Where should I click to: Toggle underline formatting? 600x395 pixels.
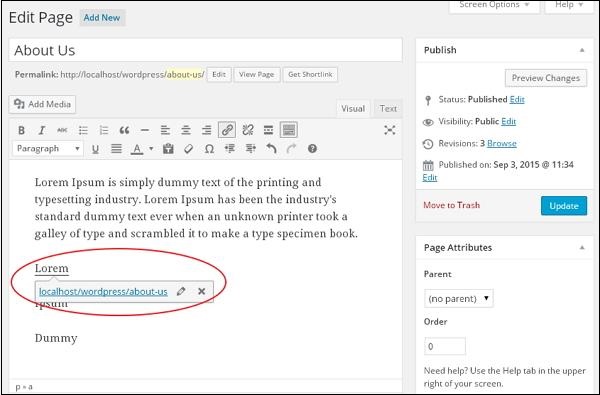click(95, 149)
